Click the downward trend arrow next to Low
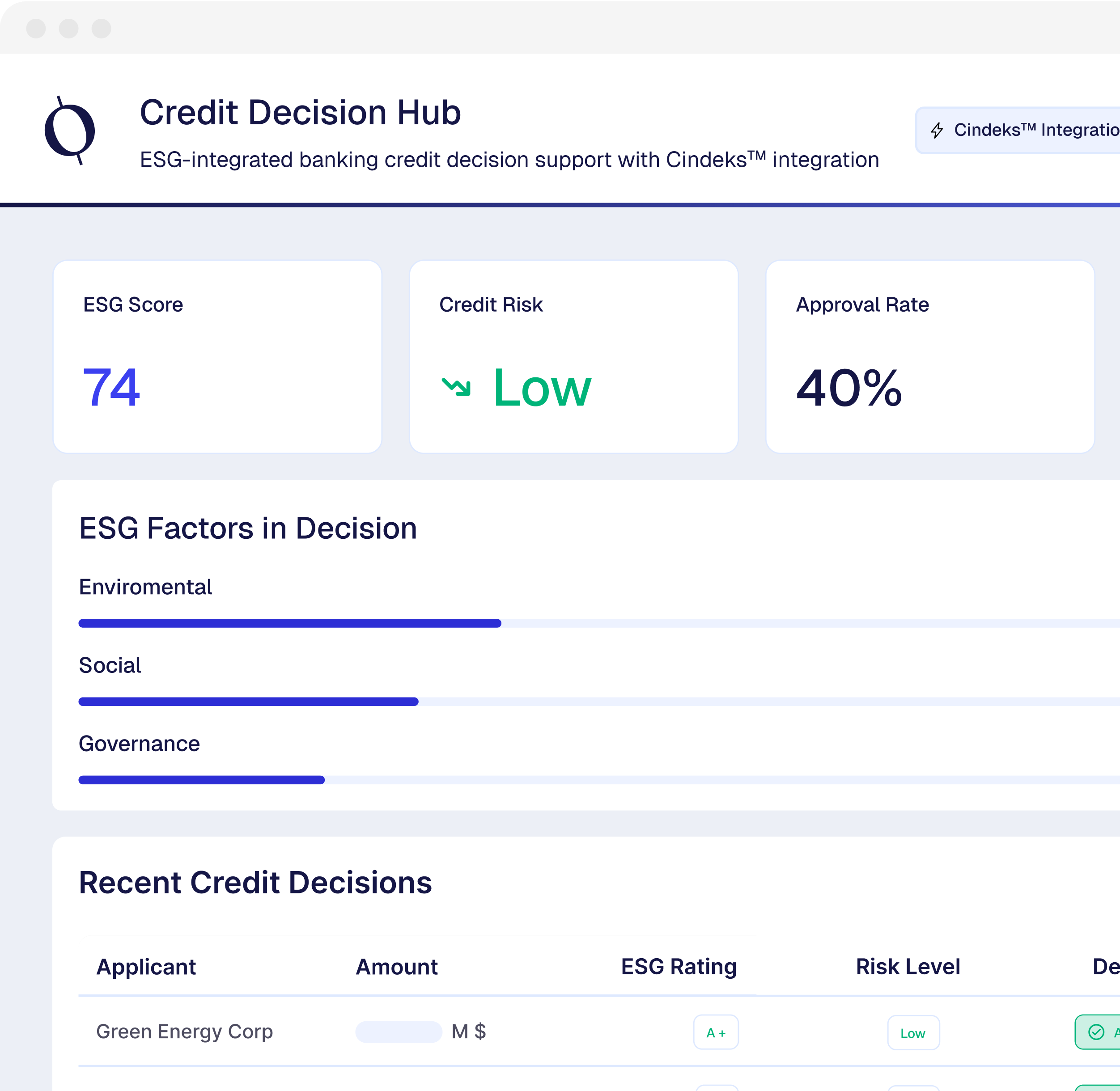The width and height of the screenshot is (1120, 1091). pos(457,387)
